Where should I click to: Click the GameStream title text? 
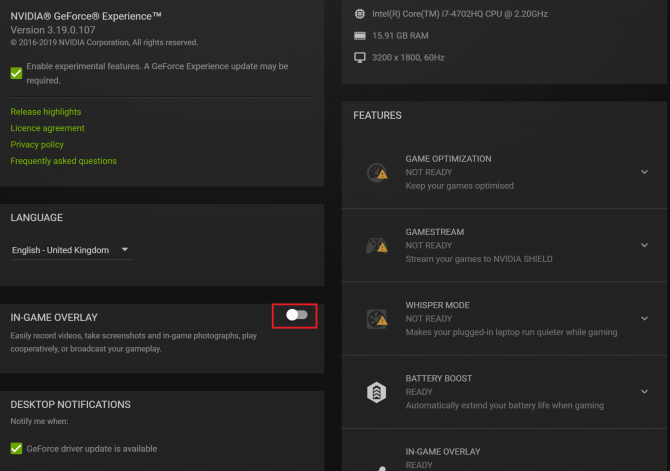pyautogui.click(x=435, y=232)
